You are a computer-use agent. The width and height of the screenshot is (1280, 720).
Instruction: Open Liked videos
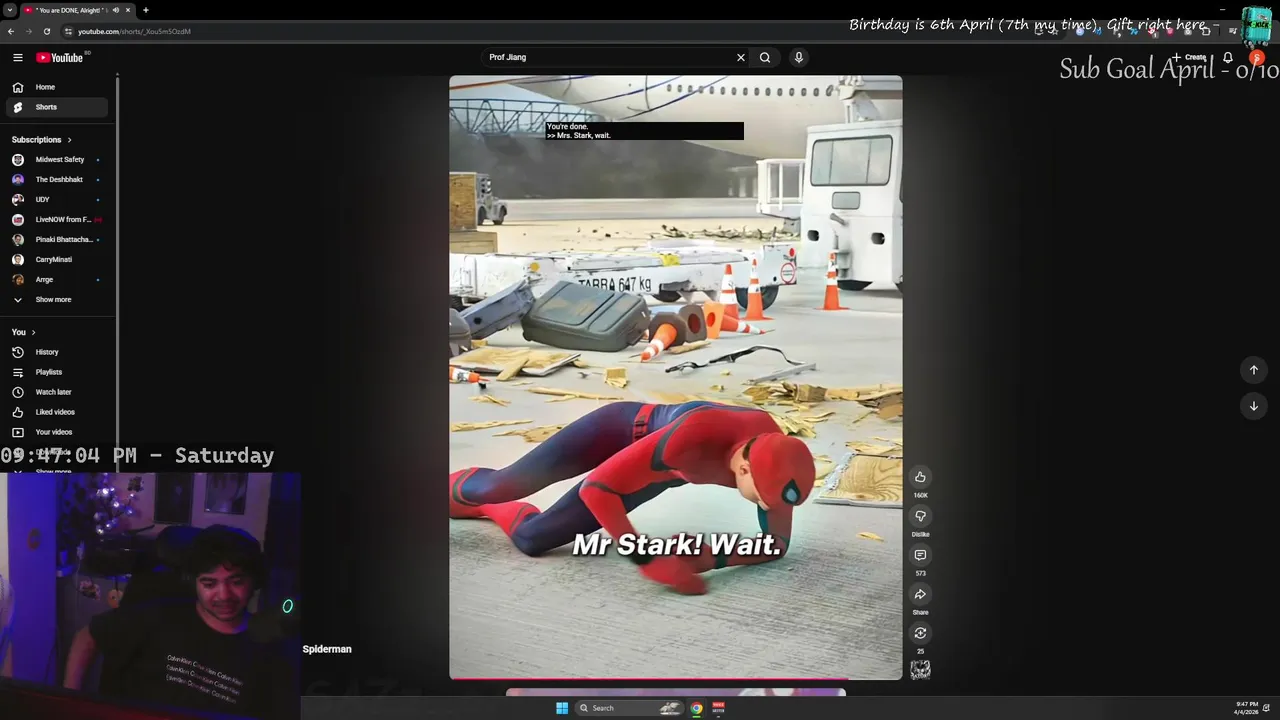(x=56, y=412)
